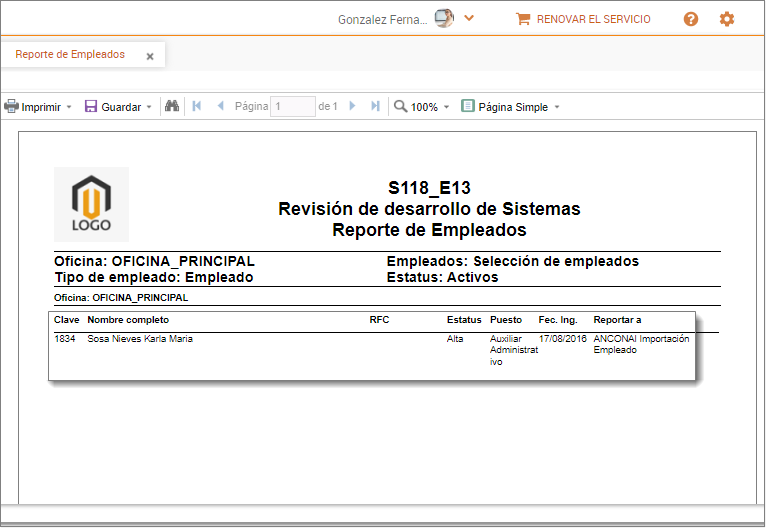Close the Reporte de Empleados tab

pyautogui.click(x=150, y=57)
